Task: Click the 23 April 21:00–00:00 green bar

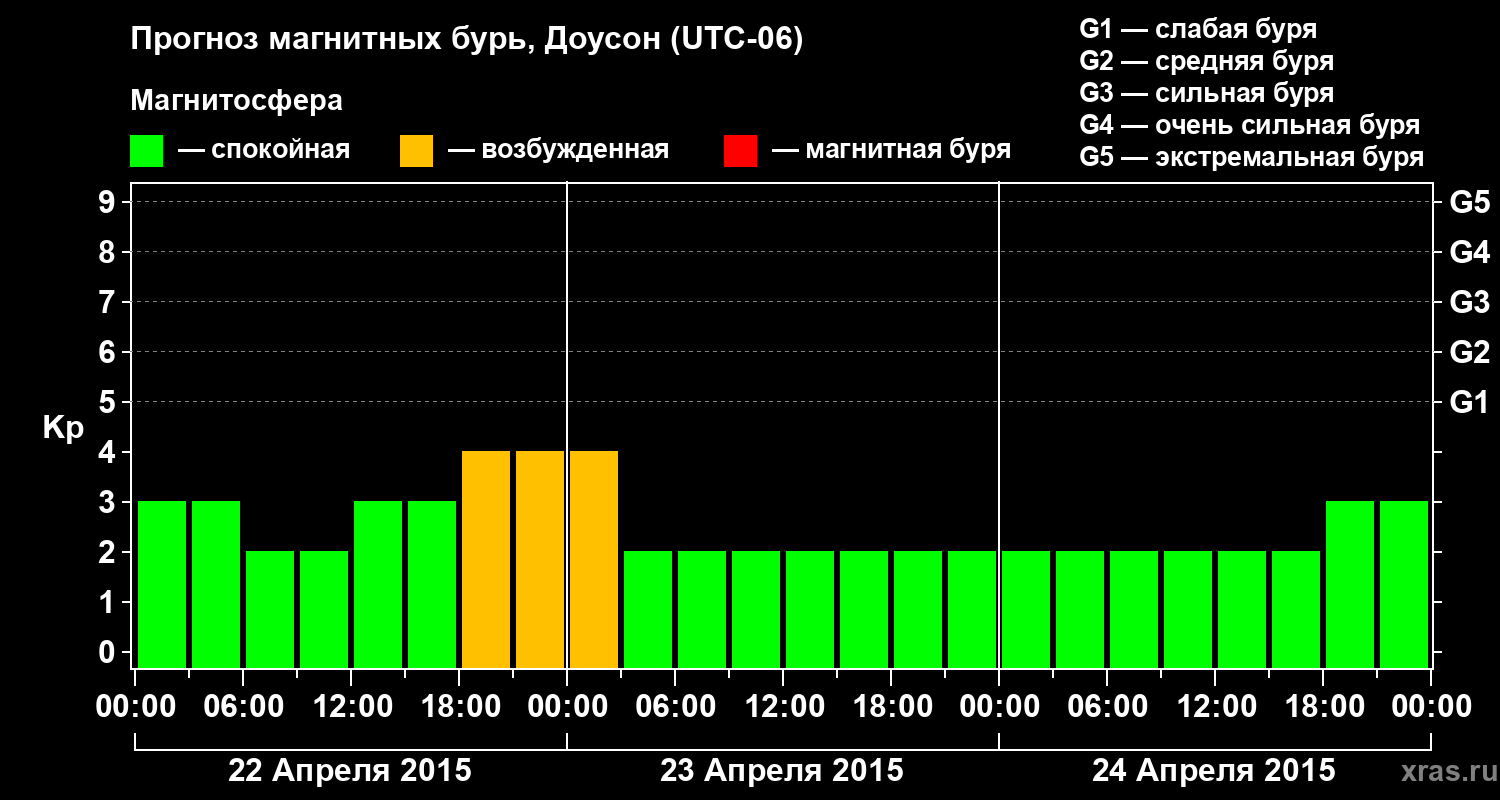Action: click(972, 609)
